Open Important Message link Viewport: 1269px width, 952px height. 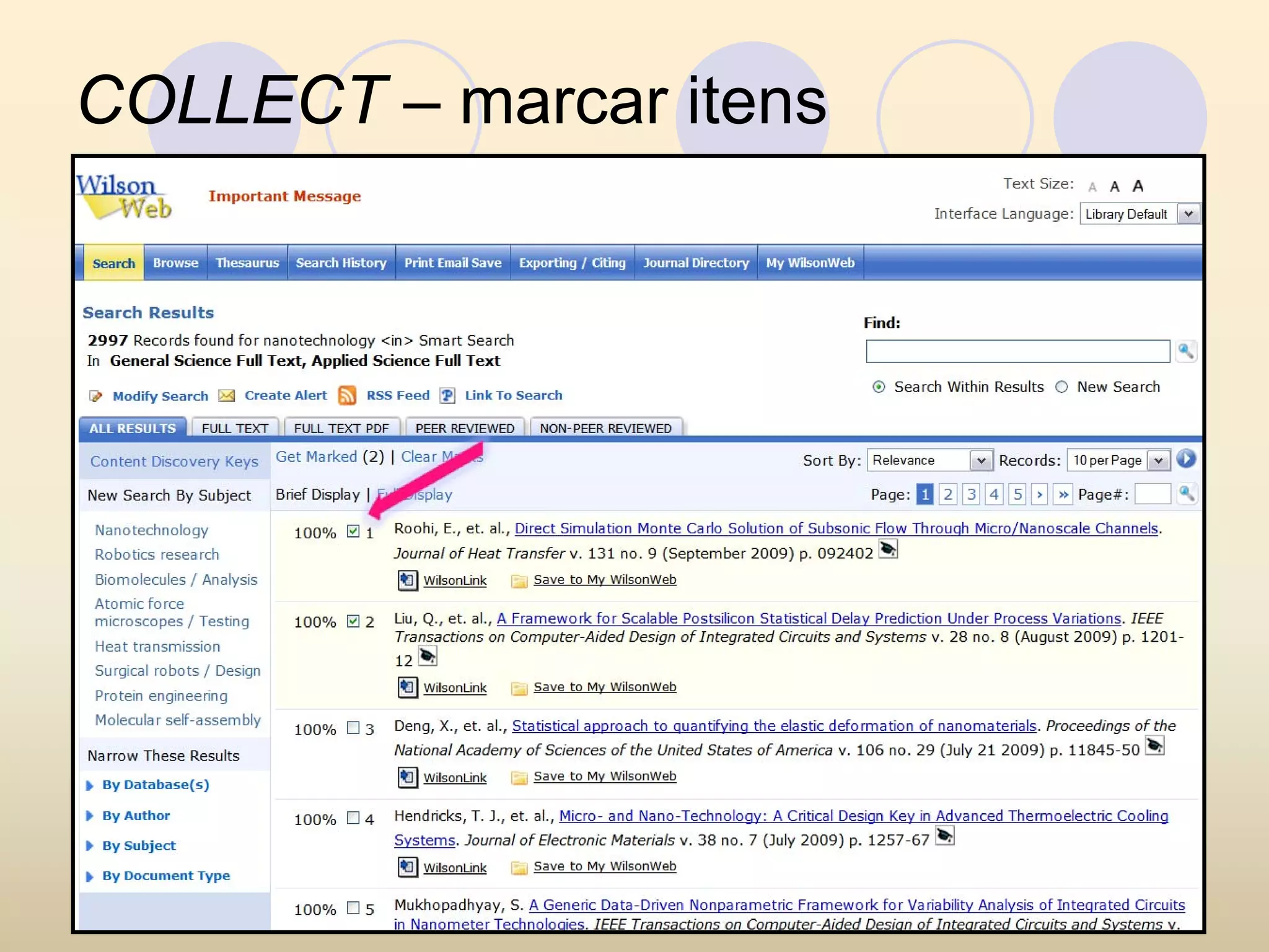(x=284, y=196)
